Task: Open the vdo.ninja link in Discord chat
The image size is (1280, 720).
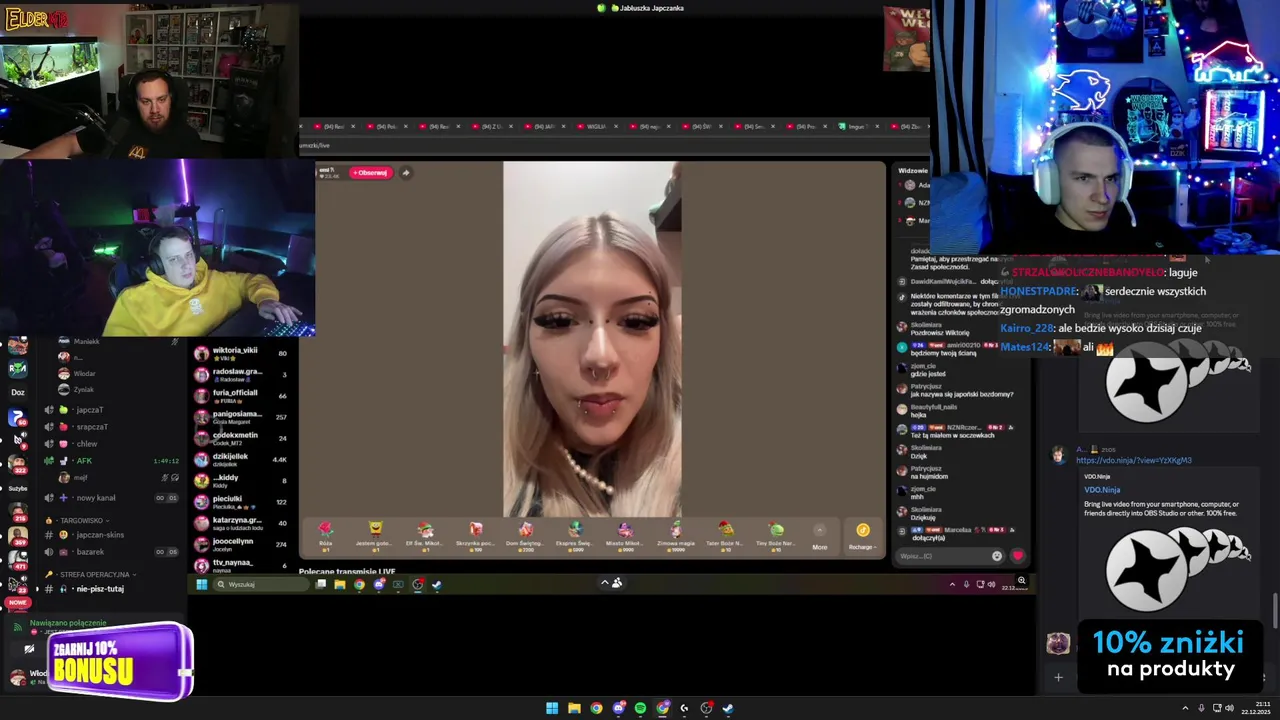Action: tap(1134, 461)
